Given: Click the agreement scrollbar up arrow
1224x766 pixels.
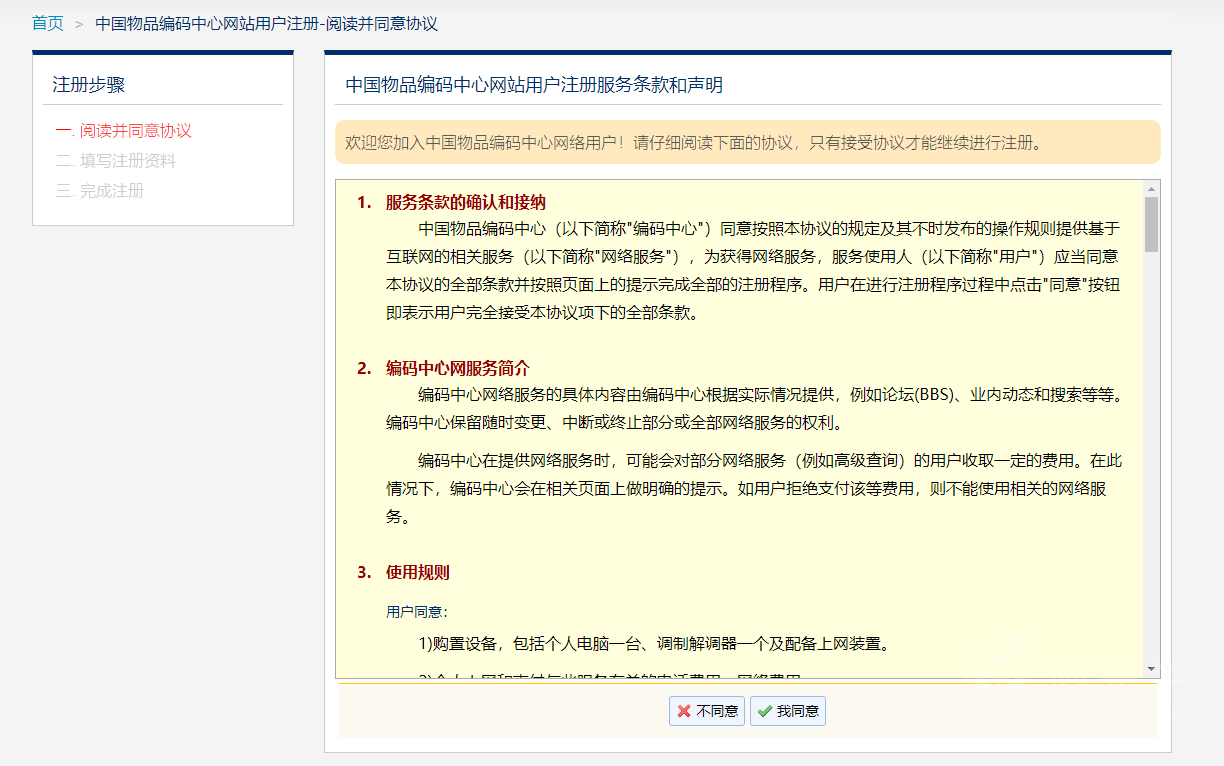Looking at the screenshot, I should [1152, 188].
